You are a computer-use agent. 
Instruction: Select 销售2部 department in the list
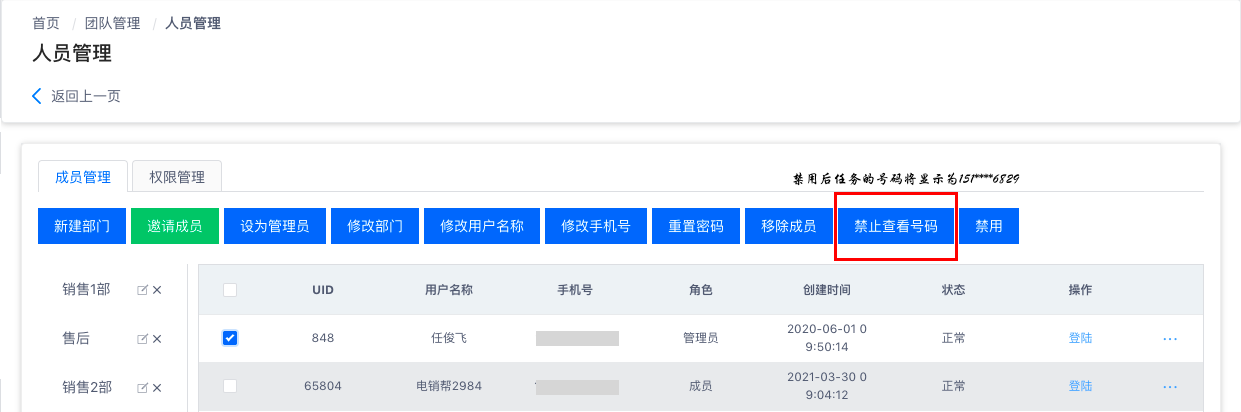[x=87, y=387]
